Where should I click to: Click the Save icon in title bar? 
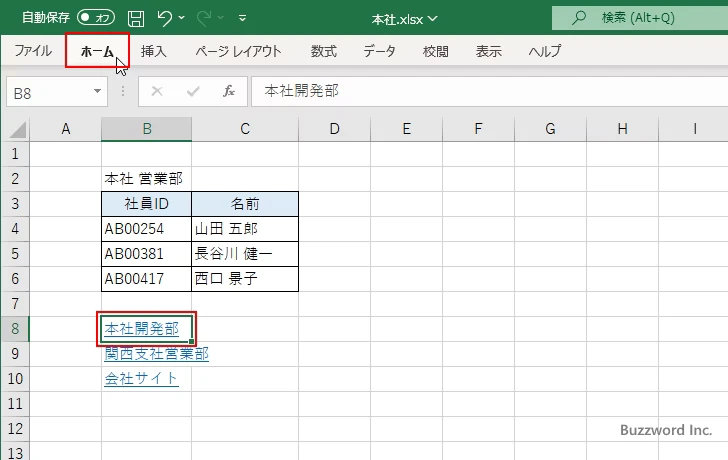[x=136, y=19]
